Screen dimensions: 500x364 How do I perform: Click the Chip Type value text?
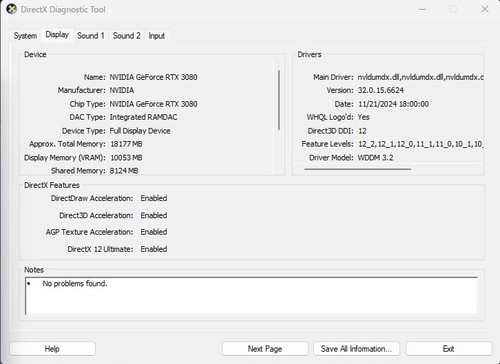click(x=154, y=104)
